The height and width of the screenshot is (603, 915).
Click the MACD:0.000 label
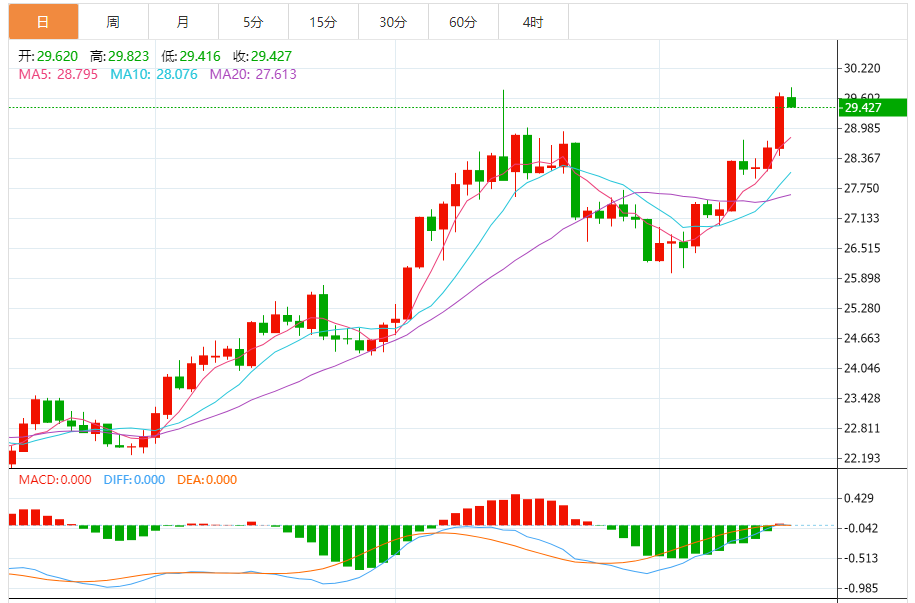click(55, 480)
